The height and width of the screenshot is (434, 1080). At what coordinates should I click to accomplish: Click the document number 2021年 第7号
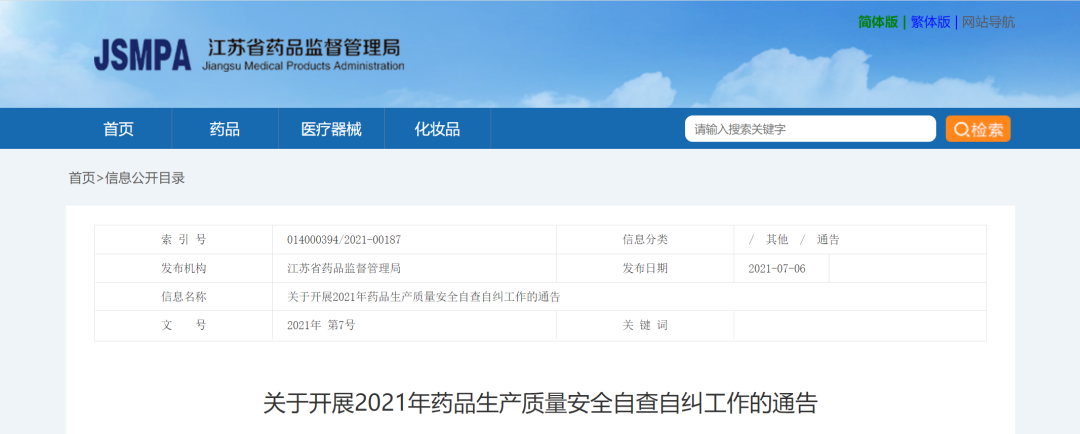(320, 326)
